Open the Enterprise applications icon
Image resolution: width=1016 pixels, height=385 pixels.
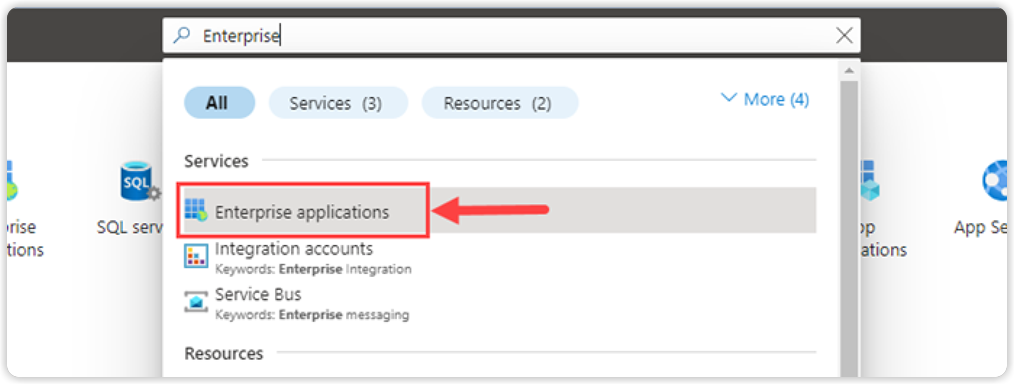[196, 211]
